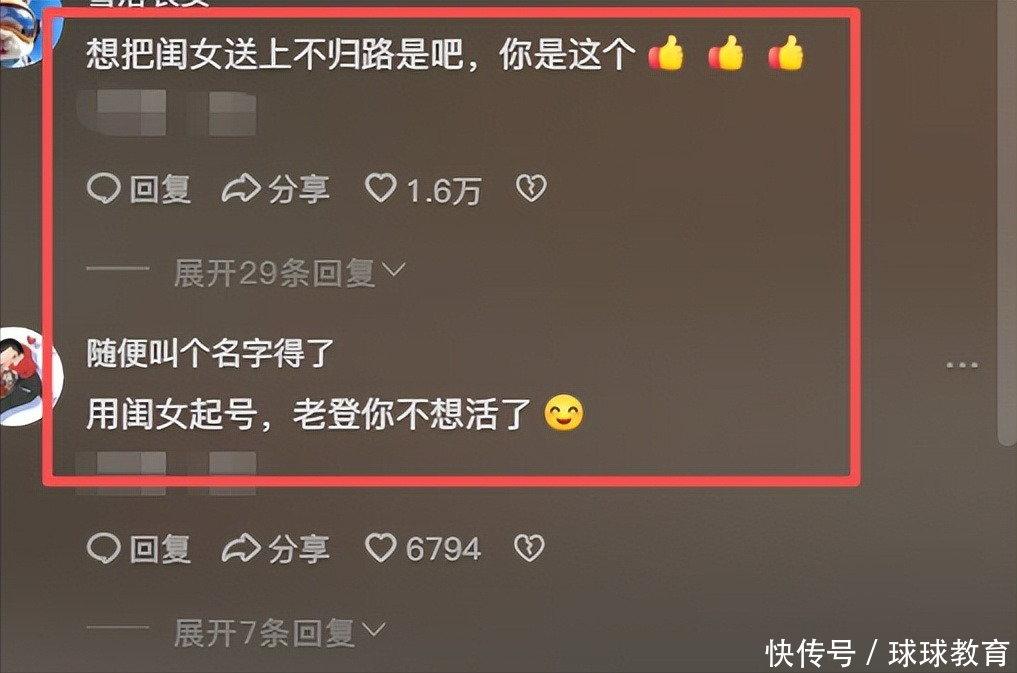Share the second comment via arrow icon
The width and height of the screenshot is (1017, 673).
pyautogui.click(x=241, y=548)
